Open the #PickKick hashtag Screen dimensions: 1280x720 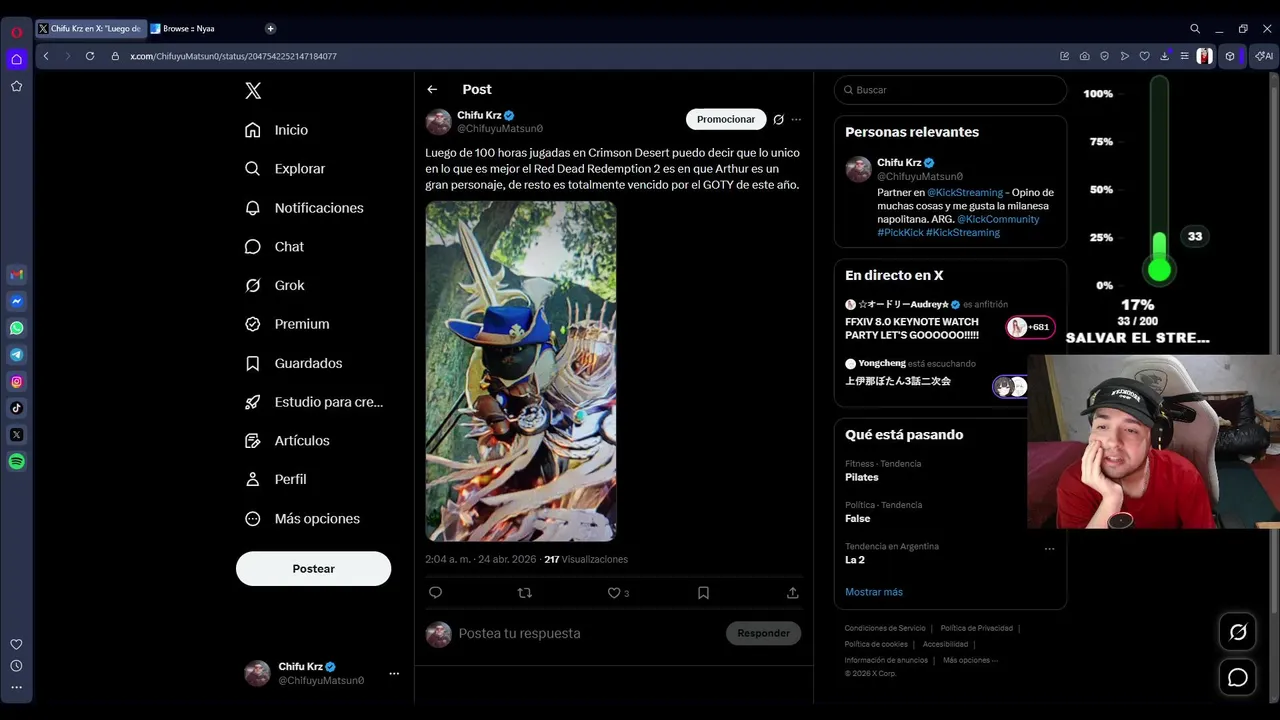tap(900, 232)
